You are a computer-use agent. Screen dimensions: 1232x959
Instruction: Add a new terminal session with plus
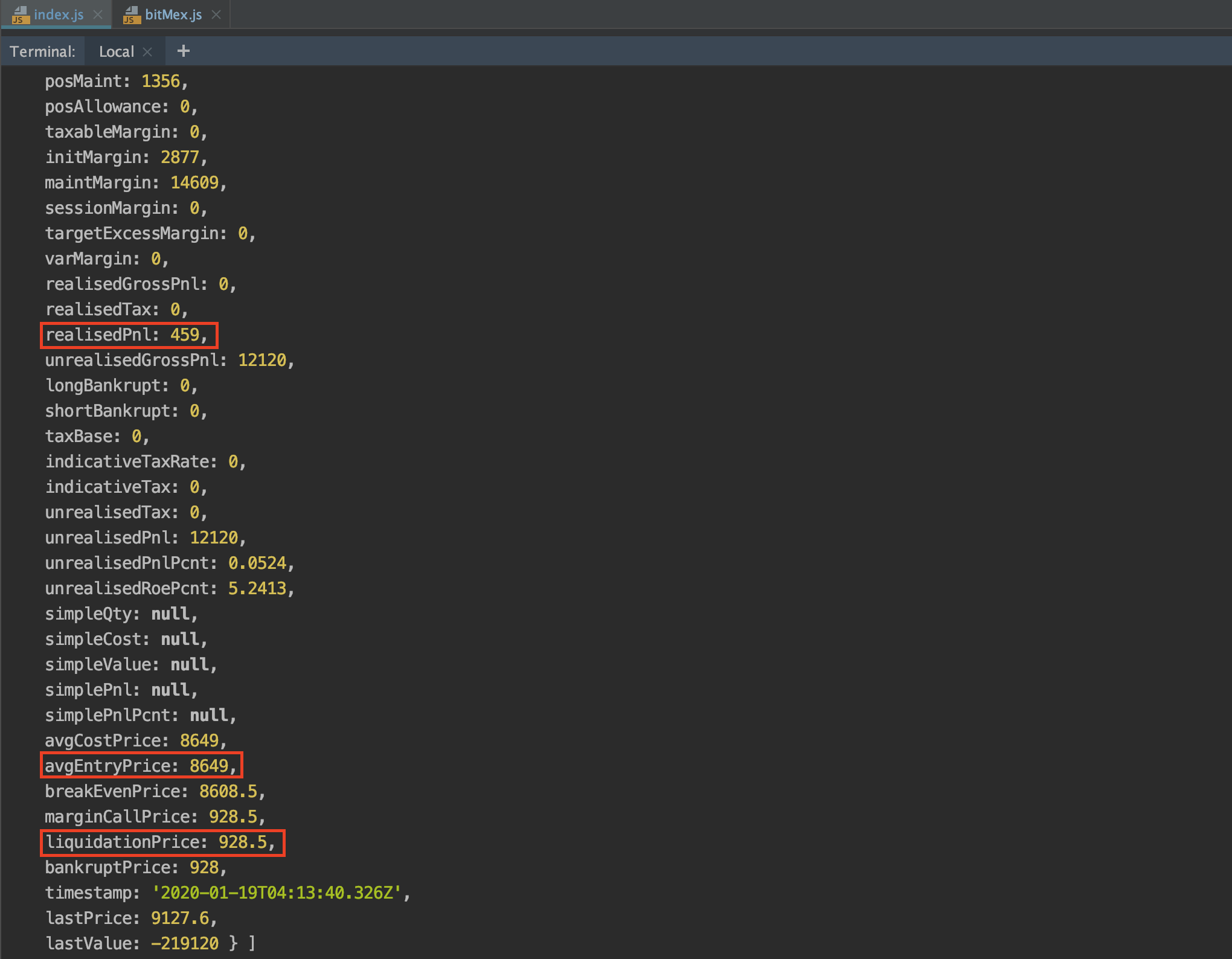coord(184,51)
